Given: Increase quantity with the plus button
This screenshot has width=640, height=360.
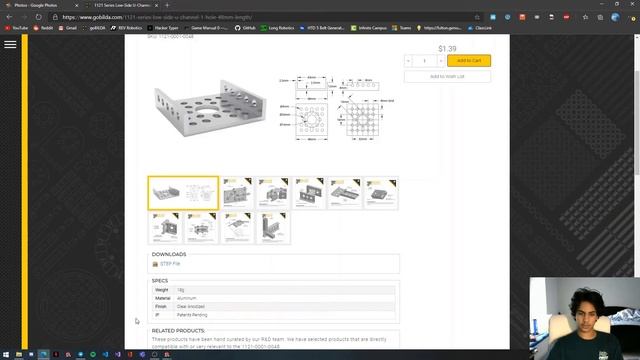Looking at the screenshot, I should point(441,61).
